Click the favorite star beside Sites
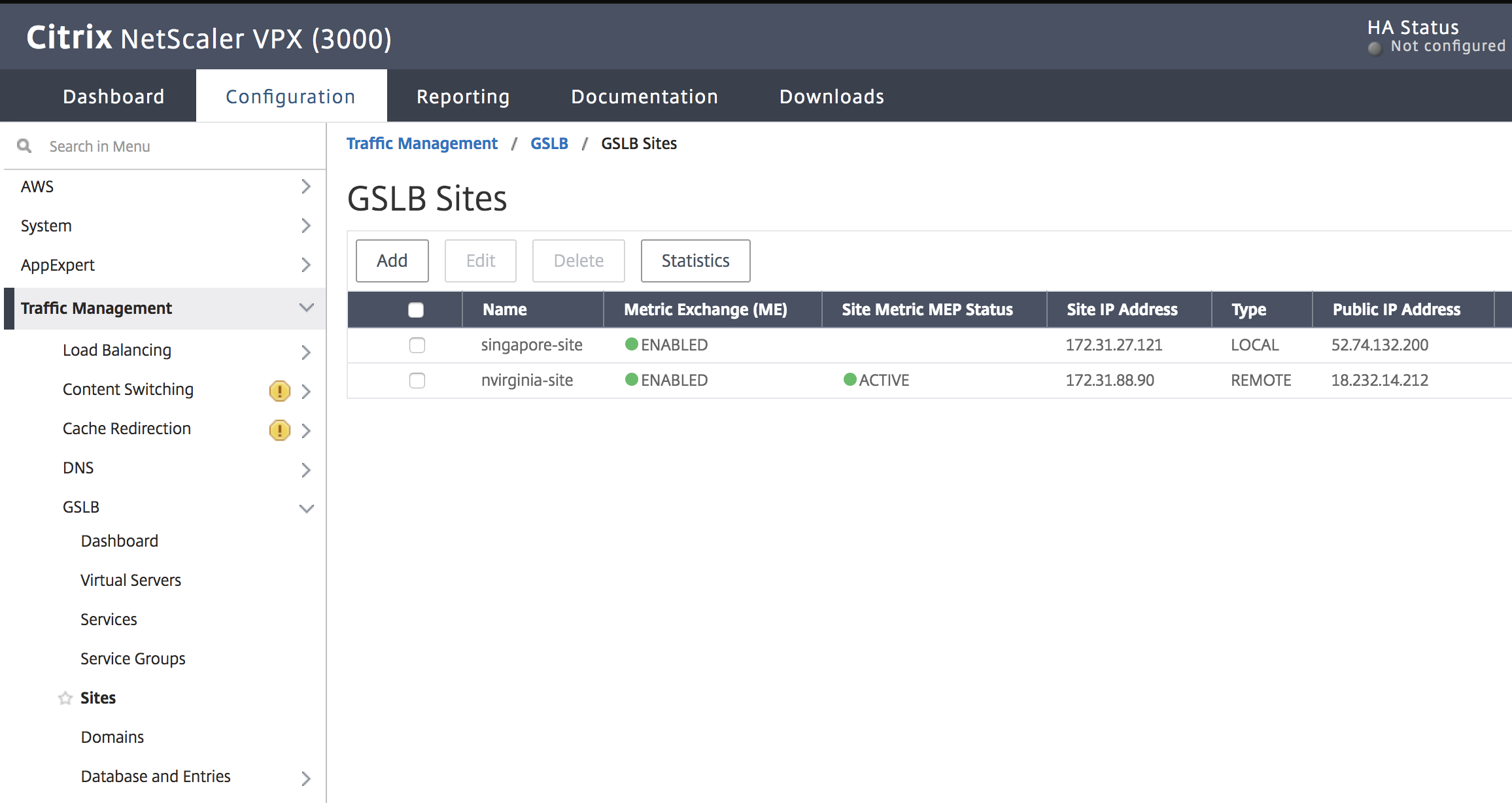The image size is (1512, 803). click(65, 698)
